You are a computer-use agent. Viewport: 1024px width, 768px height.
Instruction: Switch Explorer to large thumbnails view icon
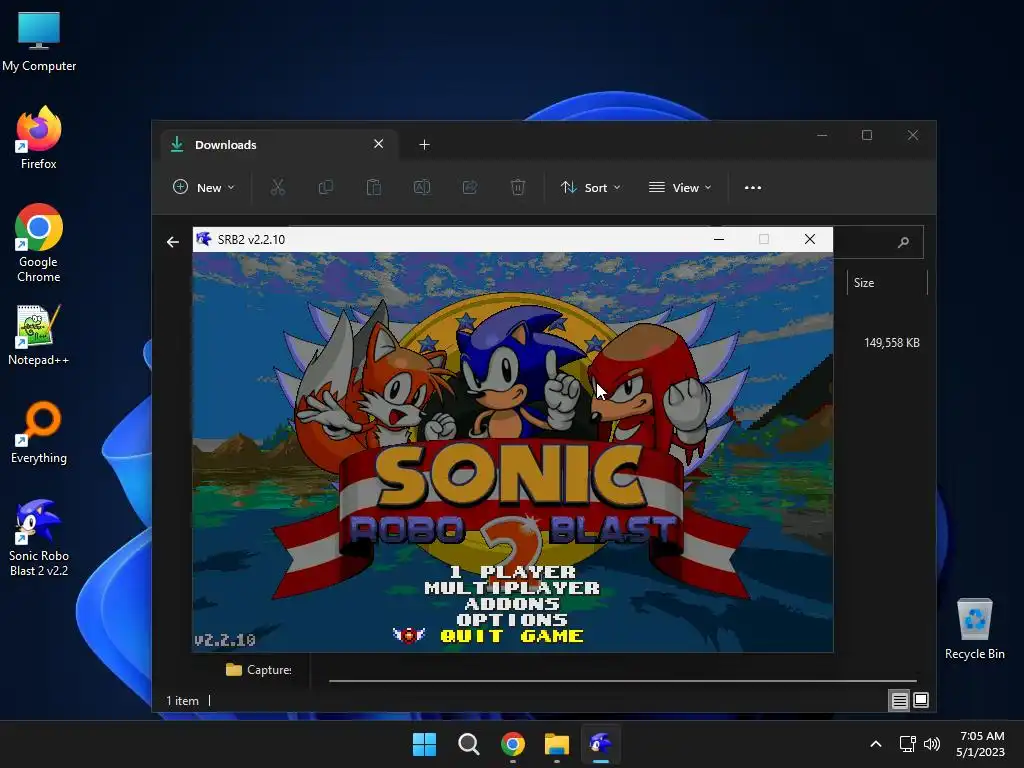pyautogui.click(x=921, y=701)
